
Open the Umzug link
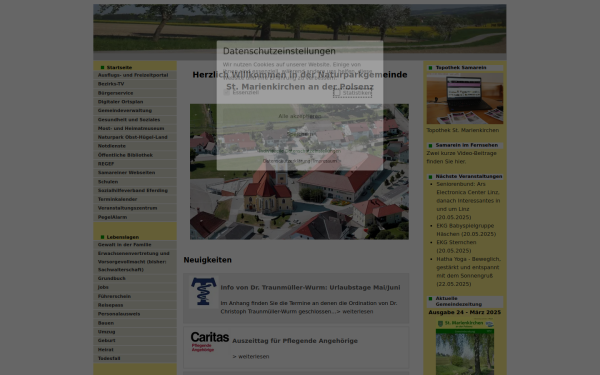click(135, 332)
